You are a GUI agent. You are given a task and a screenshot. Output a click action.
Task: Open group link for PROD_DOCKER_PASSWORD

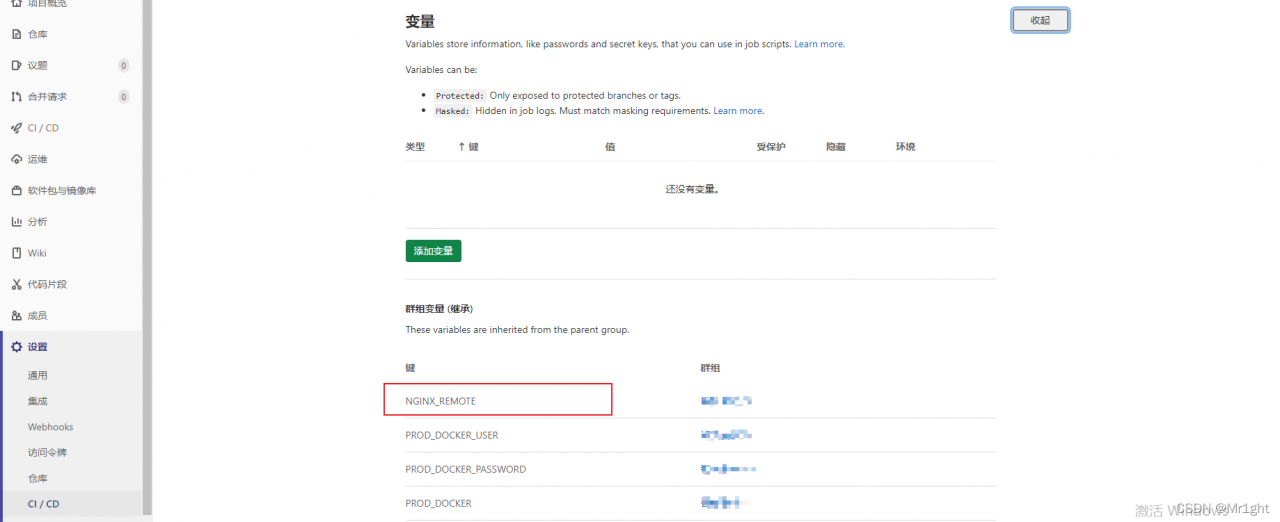[728, 469]
